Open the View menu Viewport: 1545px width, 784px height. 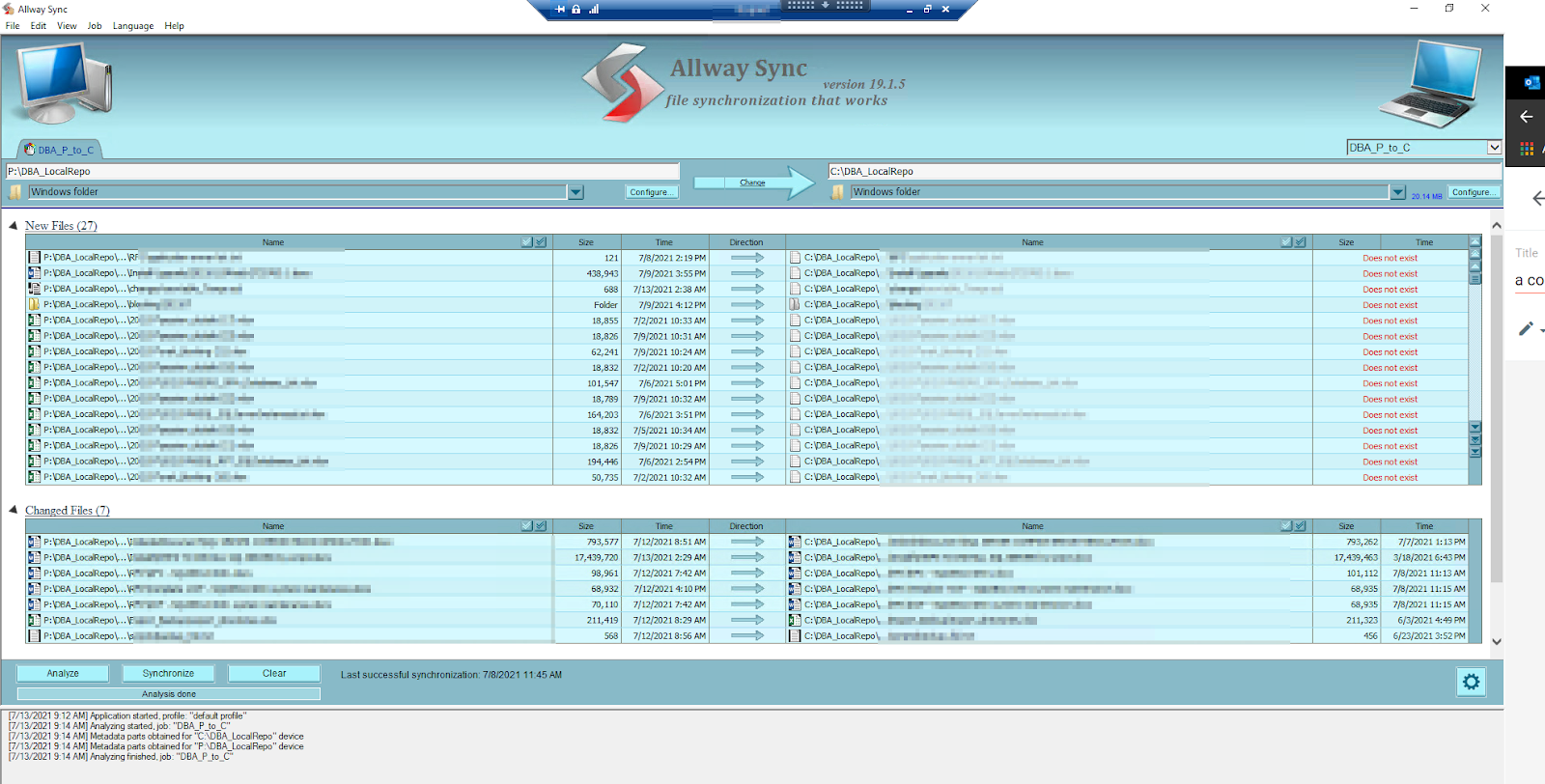pyautogui.click(x=67, y=26)
